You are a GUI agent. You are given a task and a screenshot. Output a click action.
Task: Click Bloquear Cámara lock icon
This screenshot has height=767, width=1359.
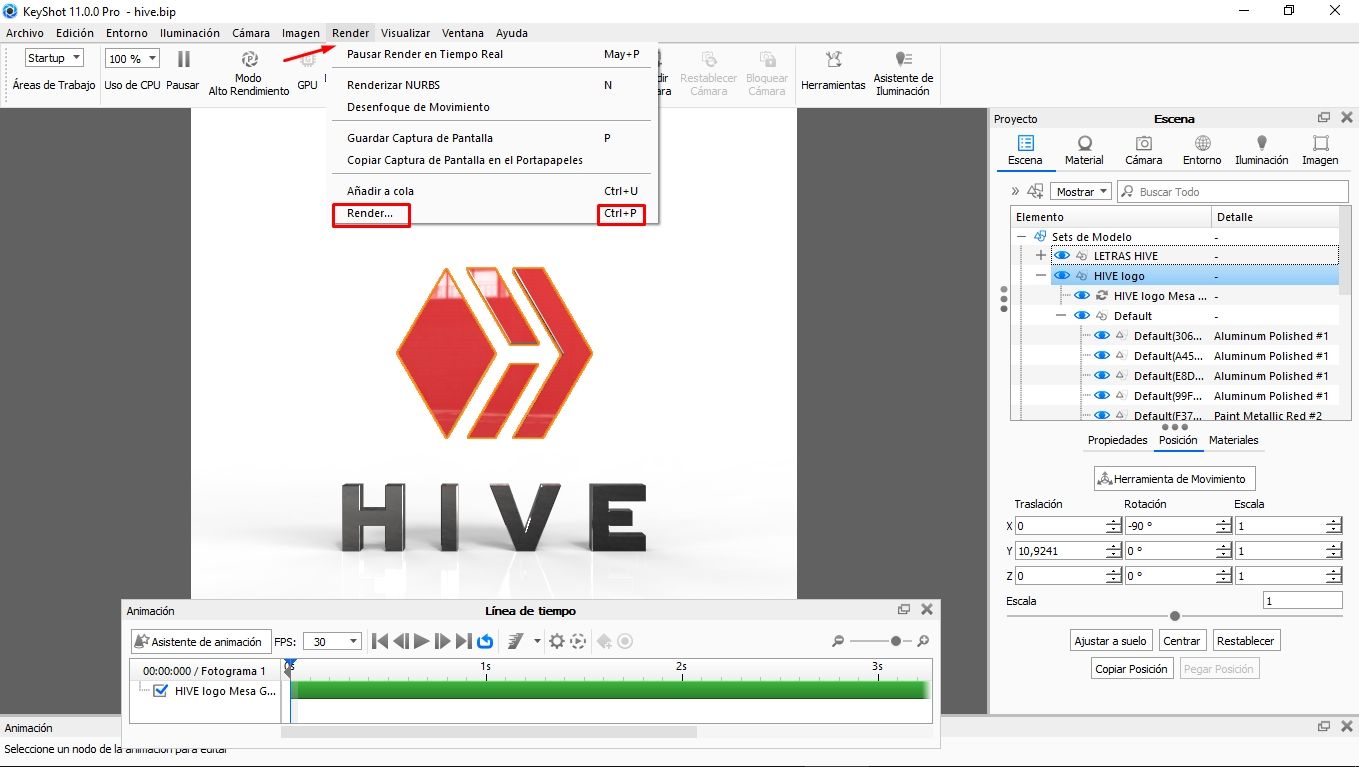point(767,59)
